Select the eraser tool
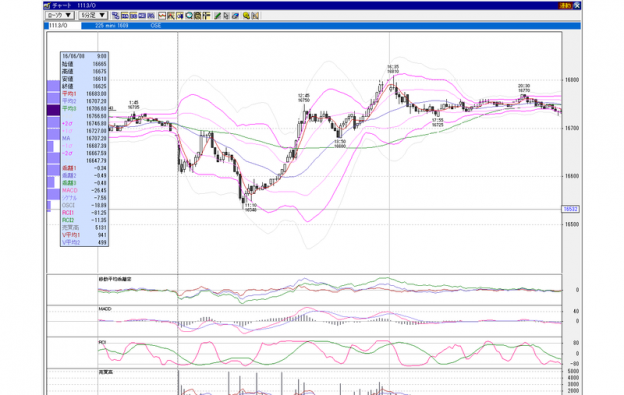 pyautogui.click(x=235, y=16)
